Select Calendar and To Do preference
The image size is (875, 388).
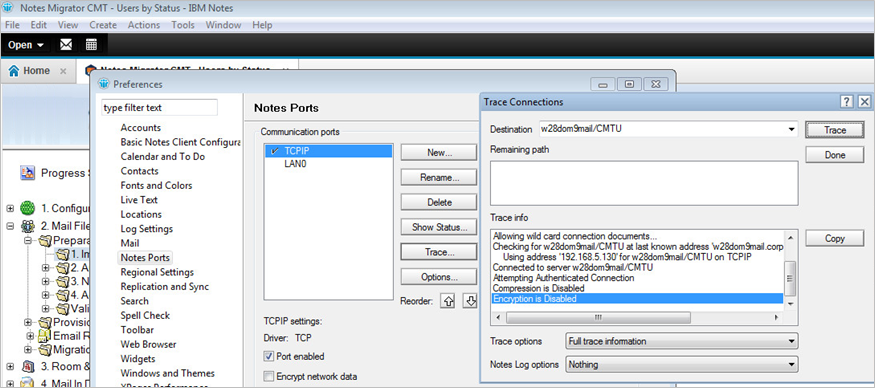[x=163, y=156]
